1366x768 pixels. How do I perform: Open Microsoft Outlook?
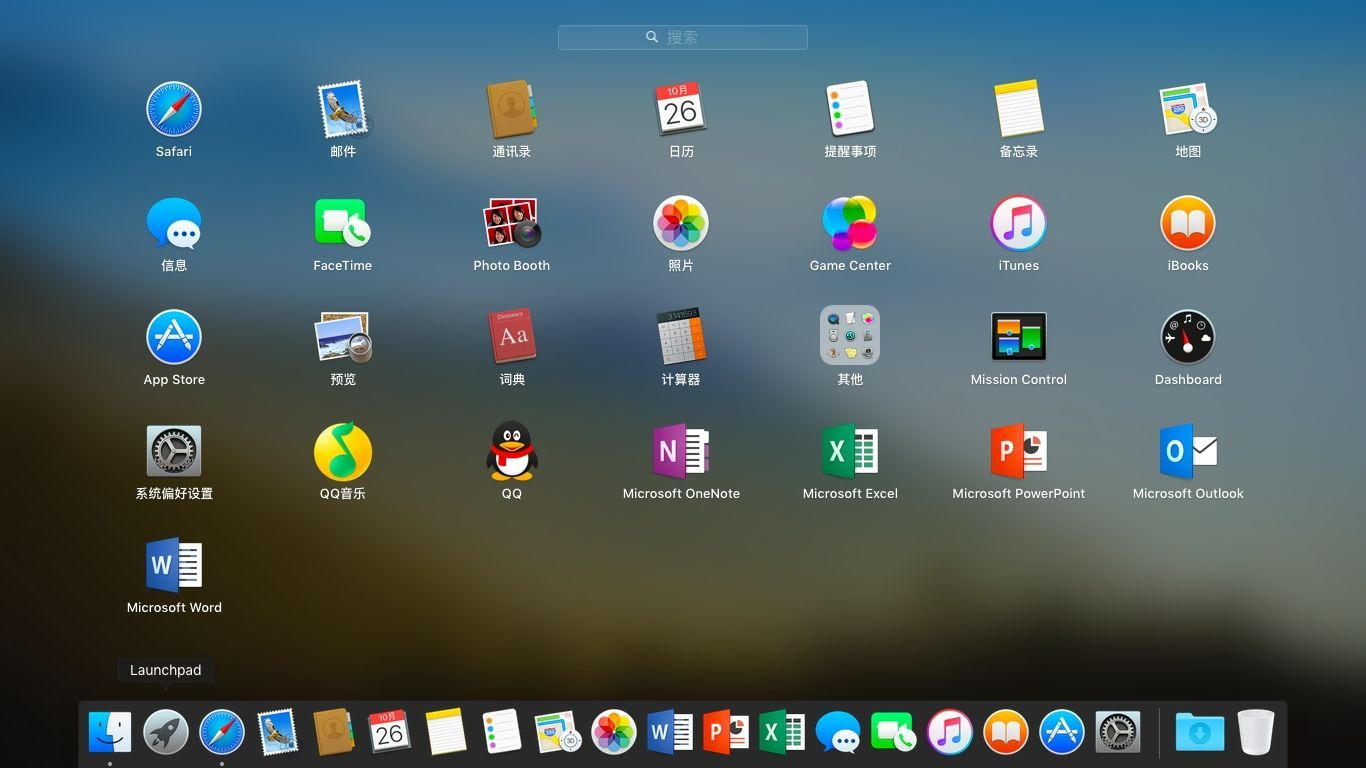click(1188, 451)
